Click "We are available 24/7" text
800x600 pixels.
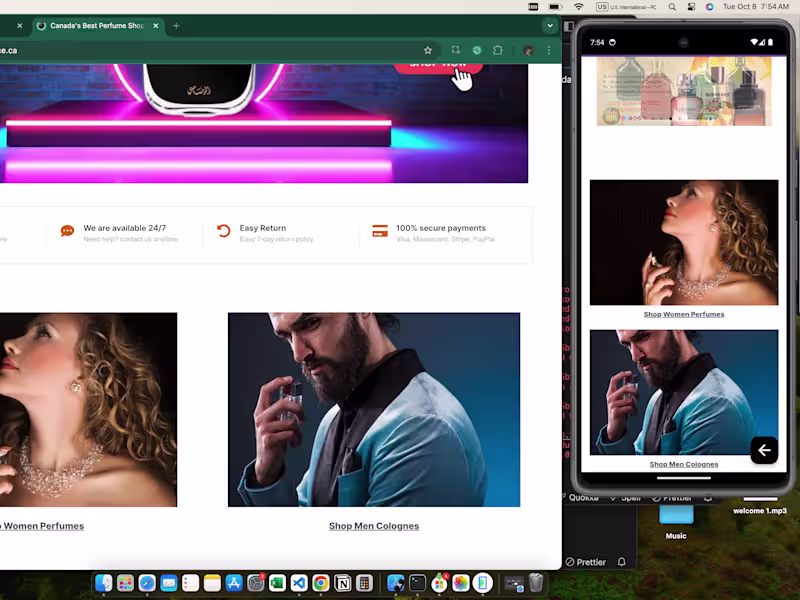pyautogui.click(x=124, y=228)
